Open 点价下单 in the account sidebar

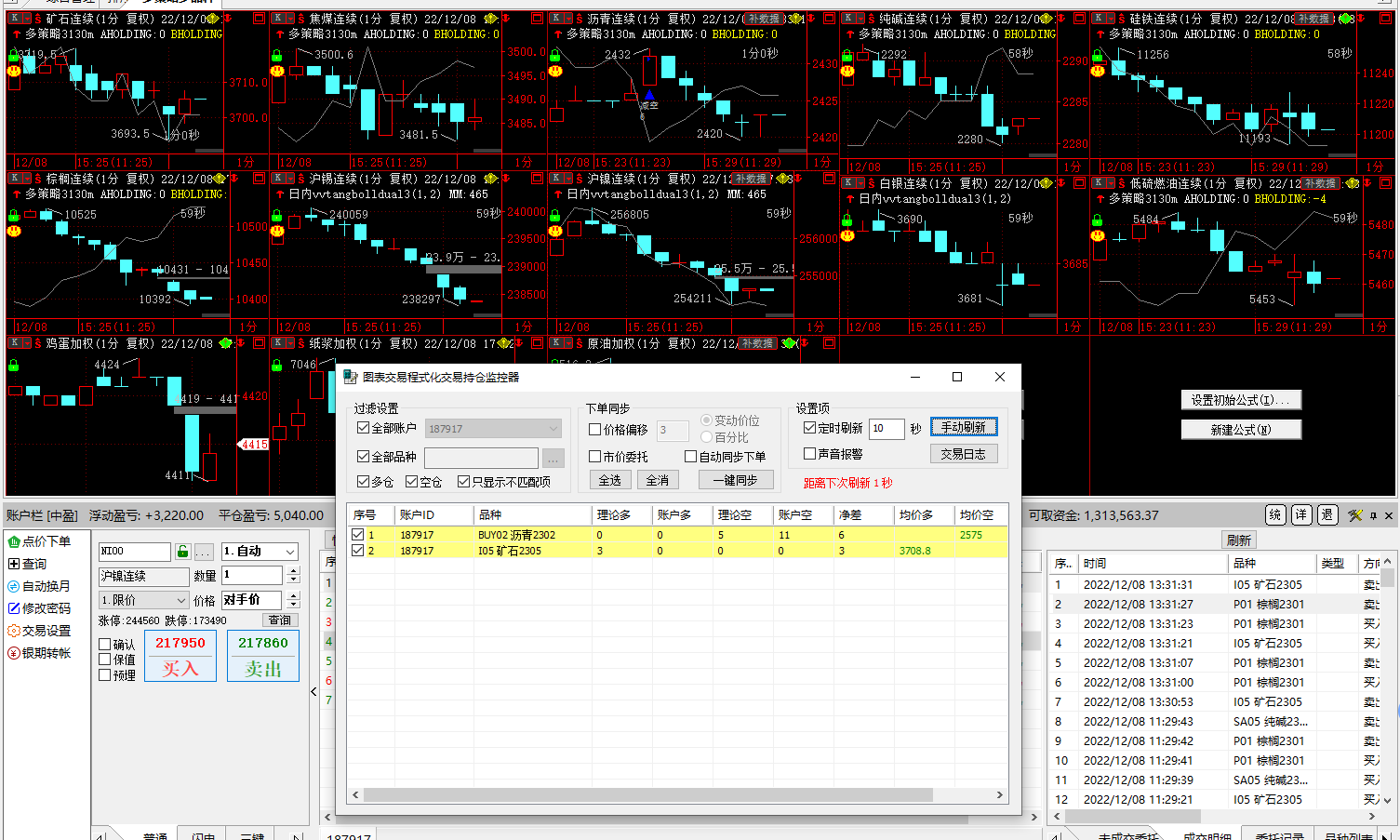[x=46, y=541]
